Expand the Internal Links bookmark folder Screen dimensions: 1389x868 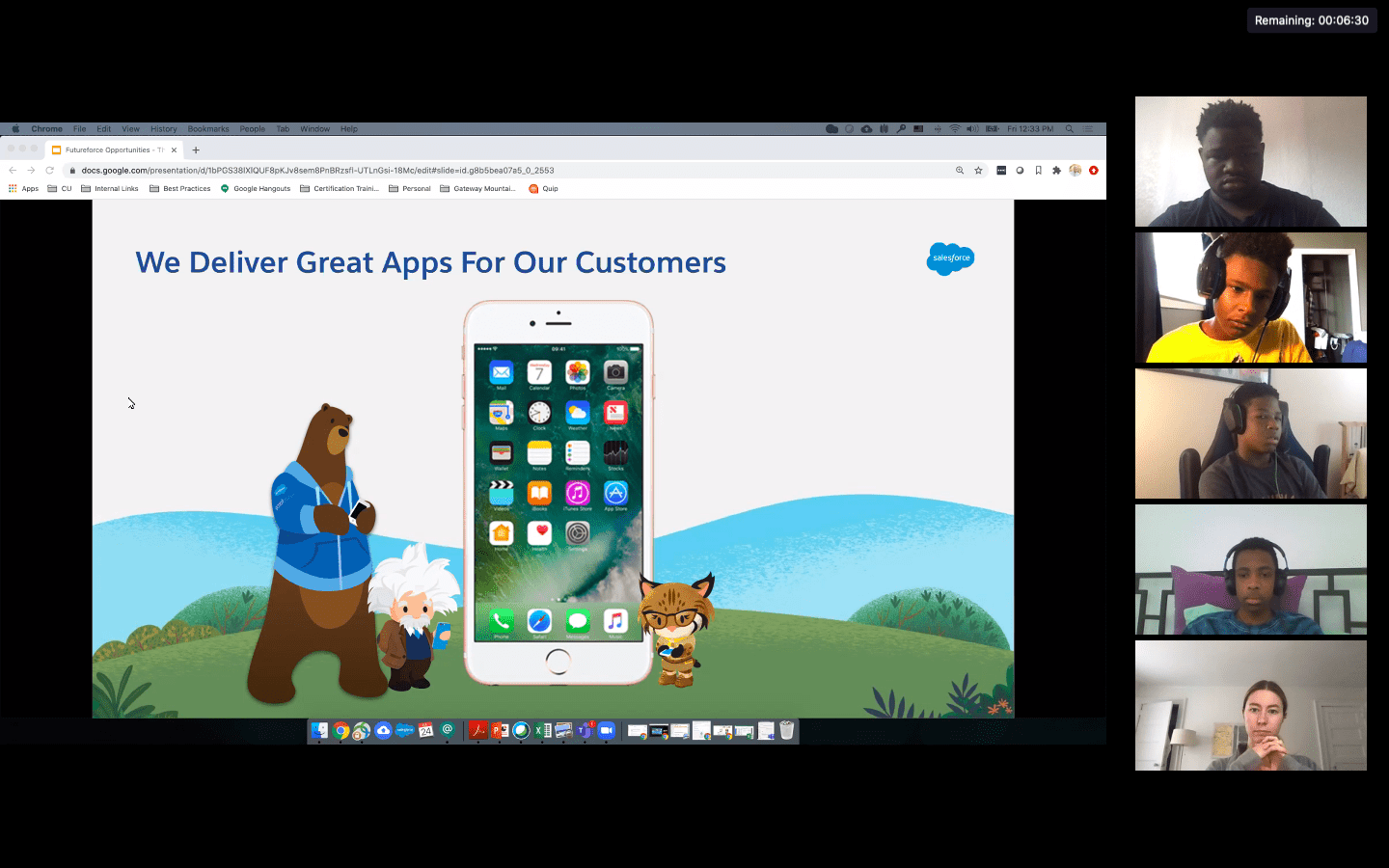110,189
